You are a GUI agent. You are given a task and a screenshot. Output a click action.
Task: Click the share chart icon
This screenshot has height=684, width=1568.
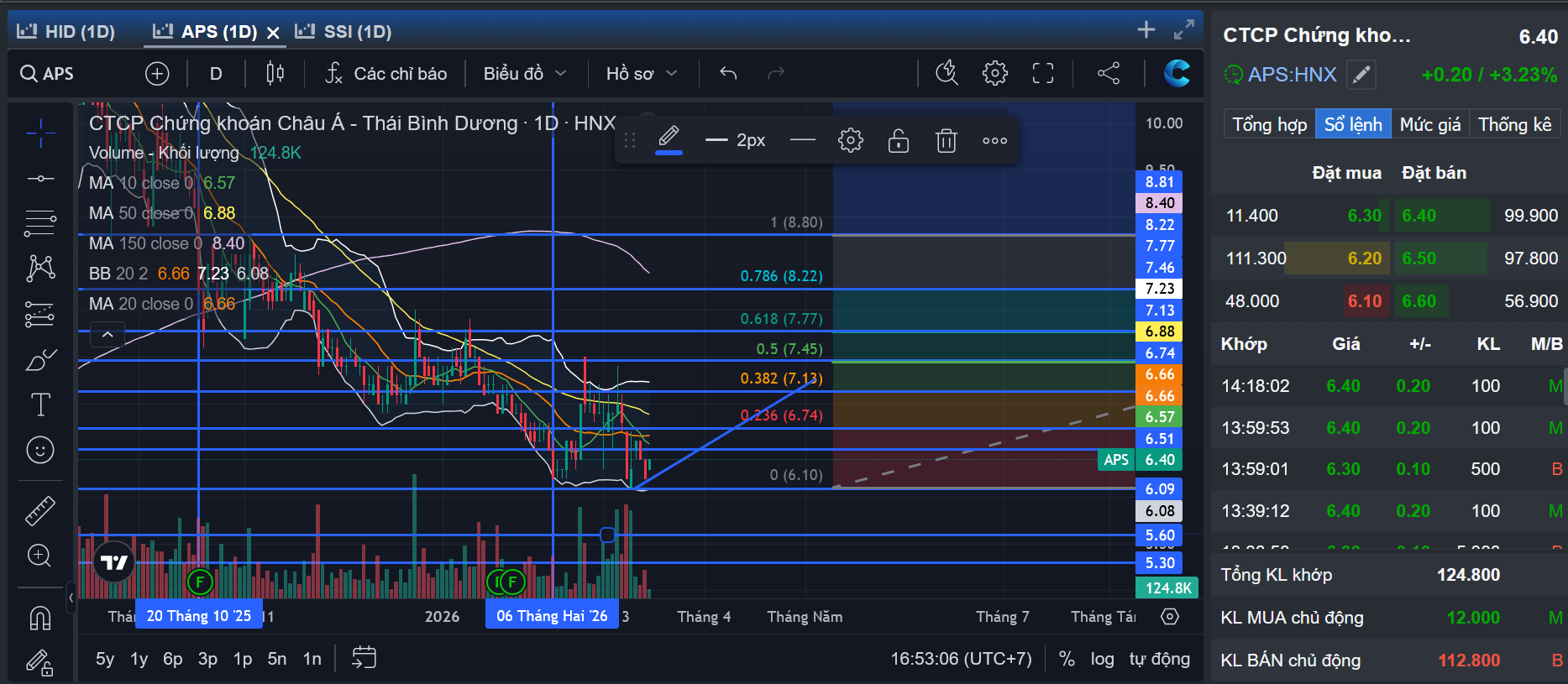click(1109, 74)
